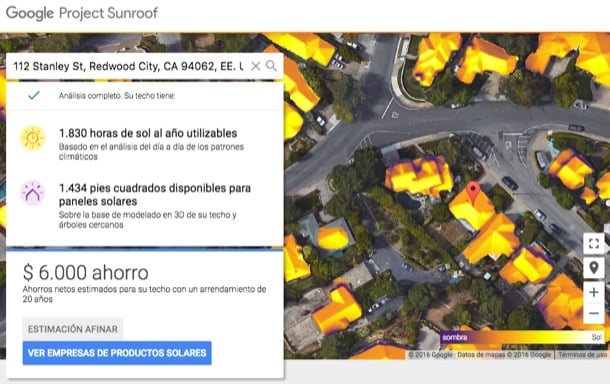Click '1.830 horas de sol al año utilizables'
This screenshot has width=610, height=384.
(148, 133)
